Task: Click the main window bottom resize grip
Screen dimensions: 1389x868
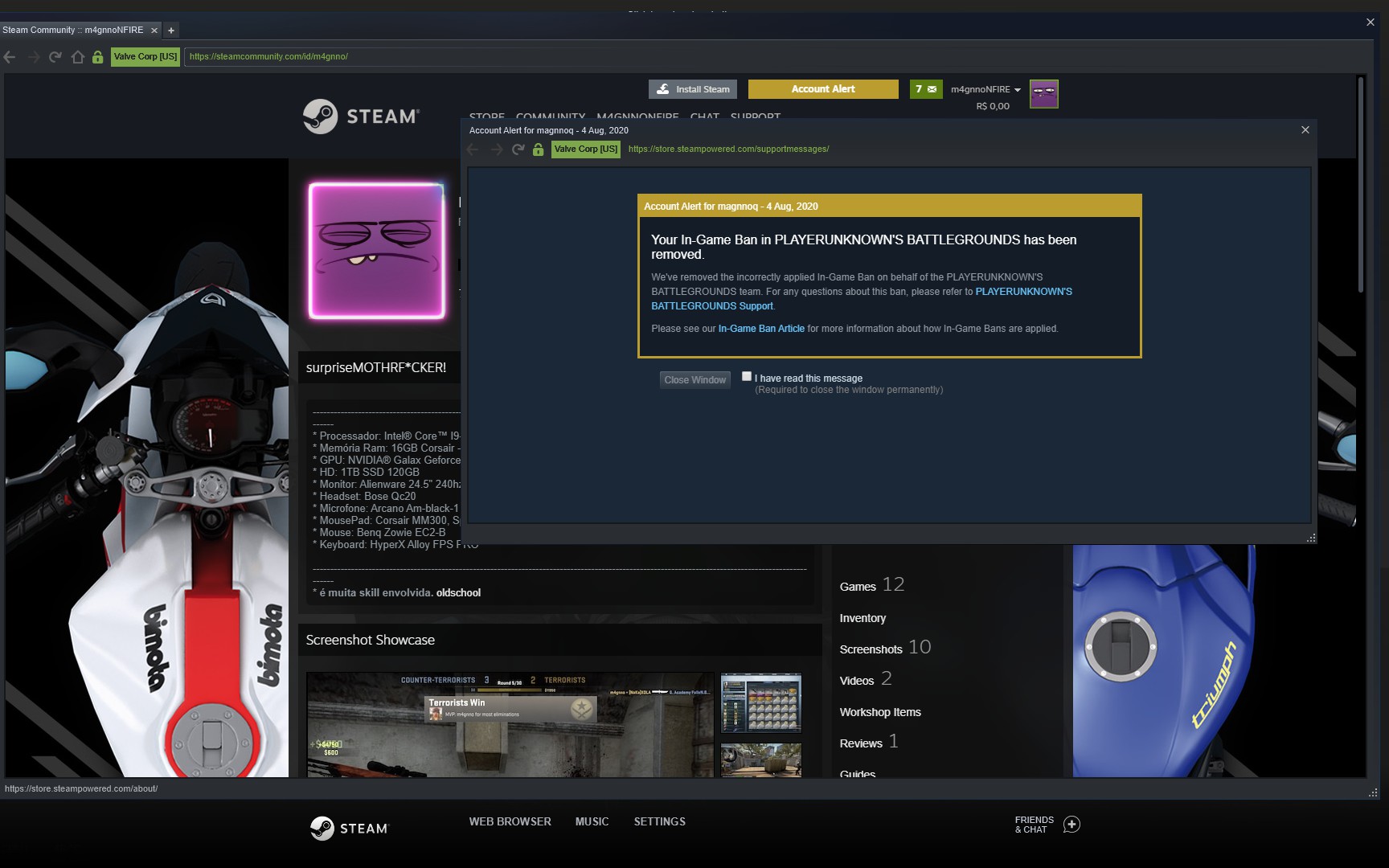Action: (1373, 793)
